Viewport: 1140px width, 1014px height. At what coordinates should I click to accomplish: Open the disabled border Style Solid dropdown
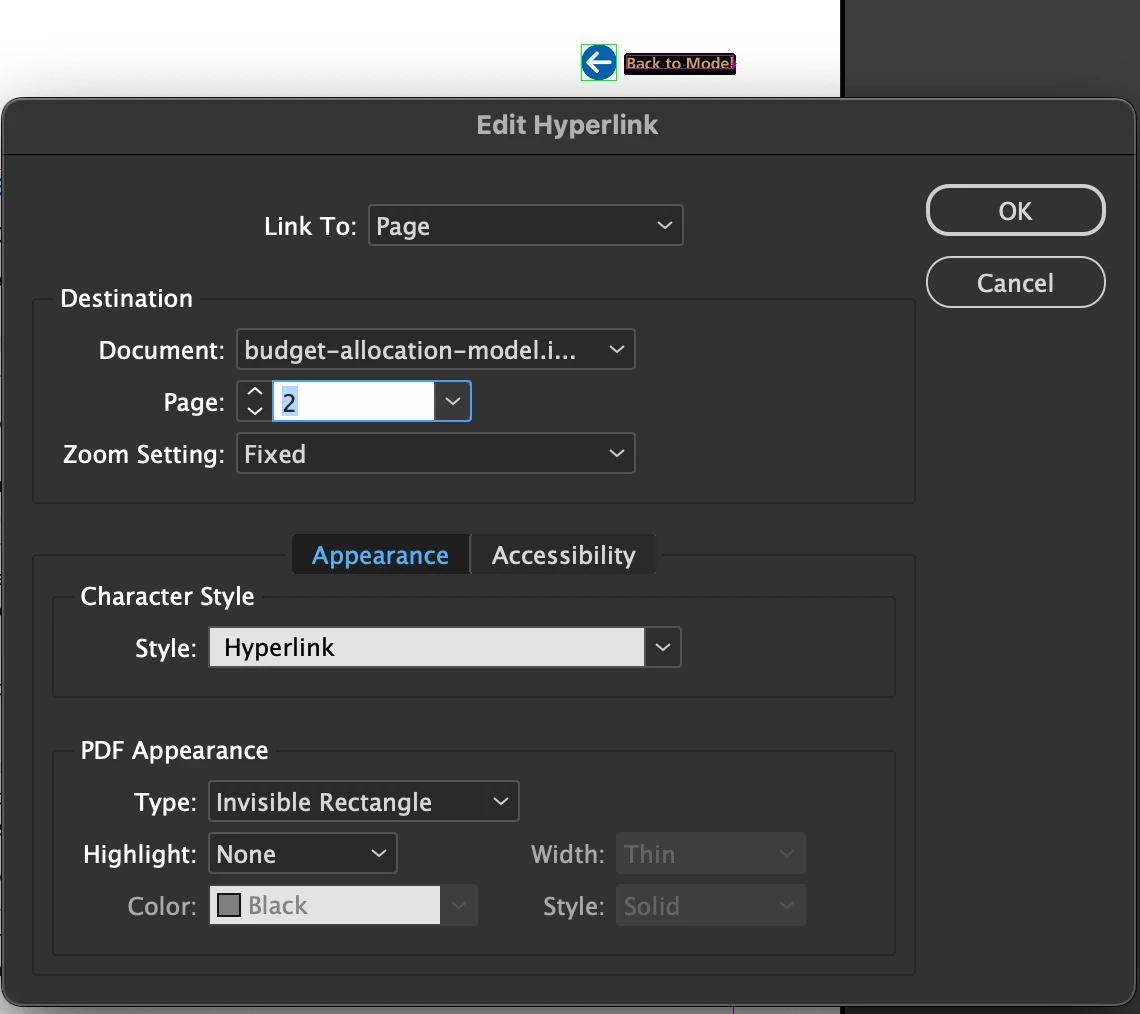pos(710,906)
